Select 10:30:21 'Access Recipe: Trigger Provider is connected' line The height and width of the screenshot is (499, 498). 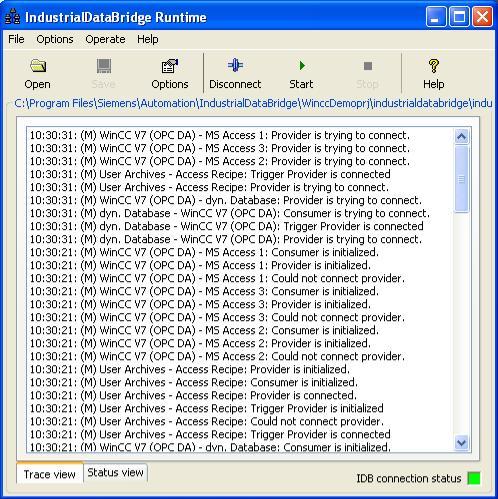pos(210,434)
